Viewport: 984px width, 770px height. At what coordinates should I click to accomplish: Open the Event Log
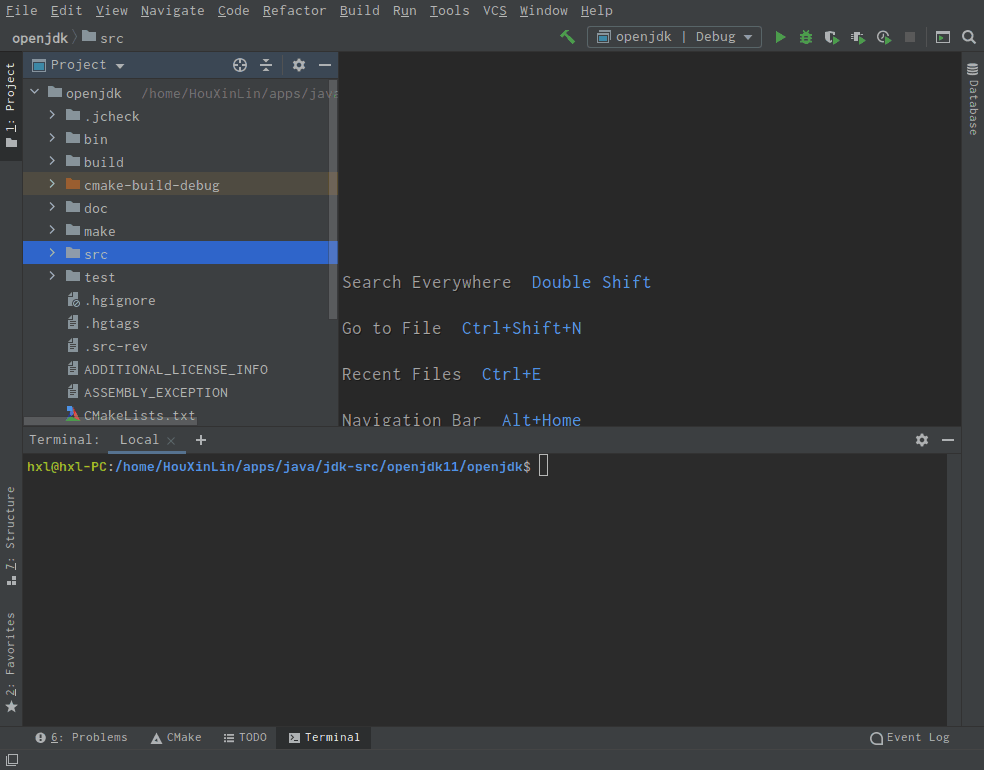[x=910, y=737]
